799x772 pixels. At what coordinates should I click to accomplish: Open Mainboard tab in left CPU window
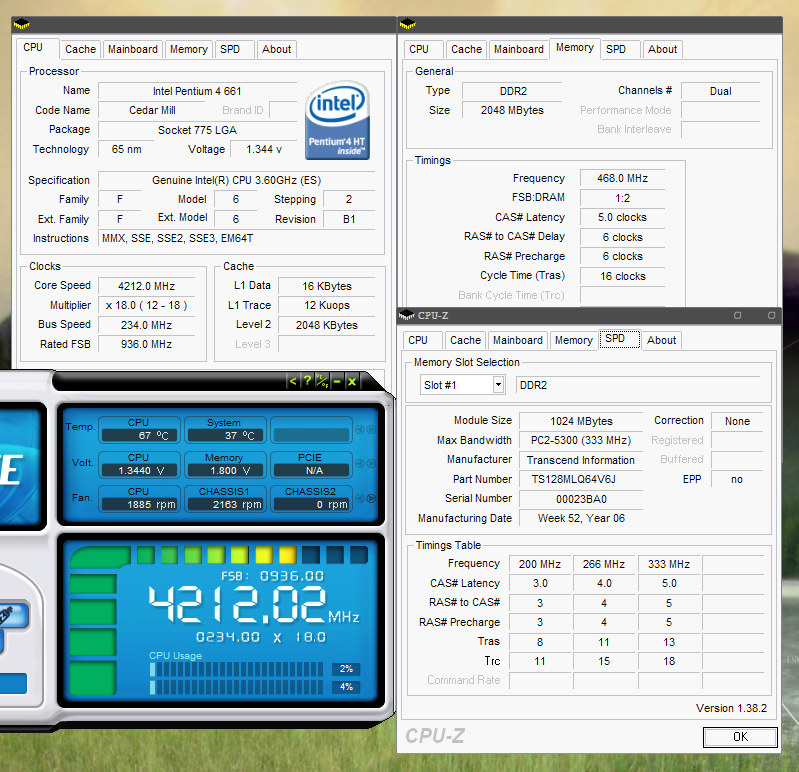pyautogui.click(x=132, y=49)
